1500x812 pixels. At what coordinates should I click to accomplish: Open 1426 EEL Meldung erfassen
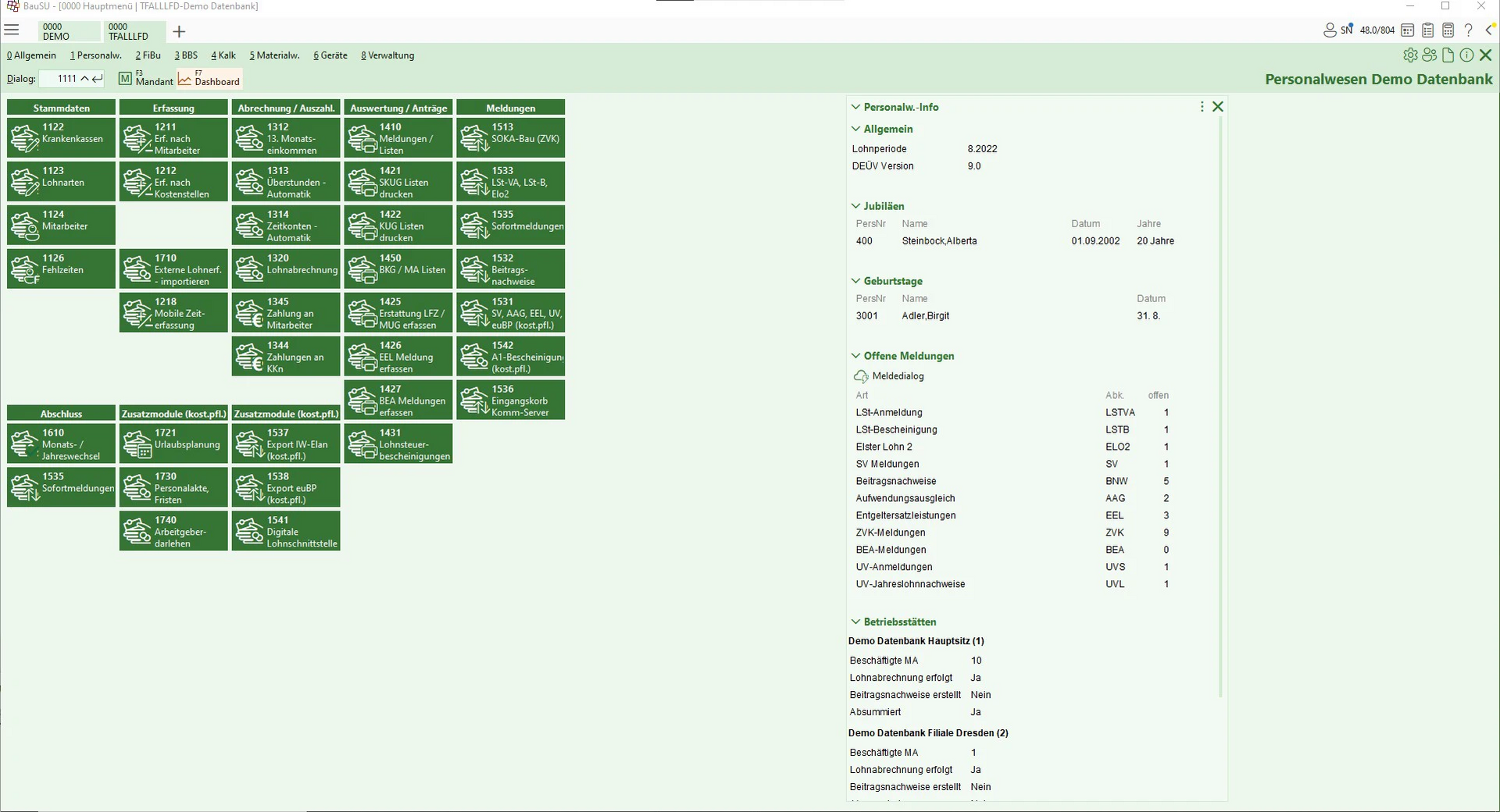398,356
